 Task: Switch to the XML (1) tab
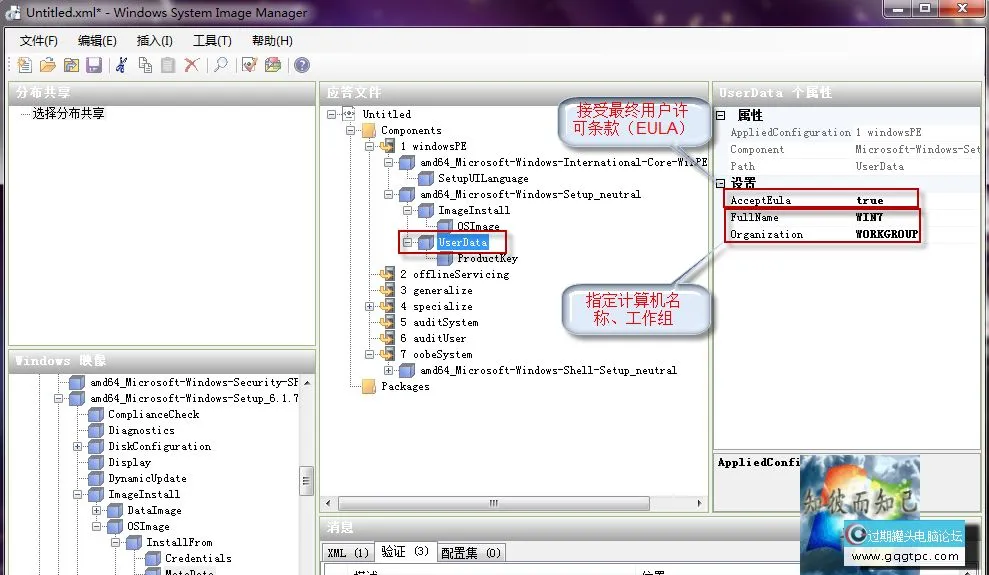pyautogui.click(x=348, y=553)
